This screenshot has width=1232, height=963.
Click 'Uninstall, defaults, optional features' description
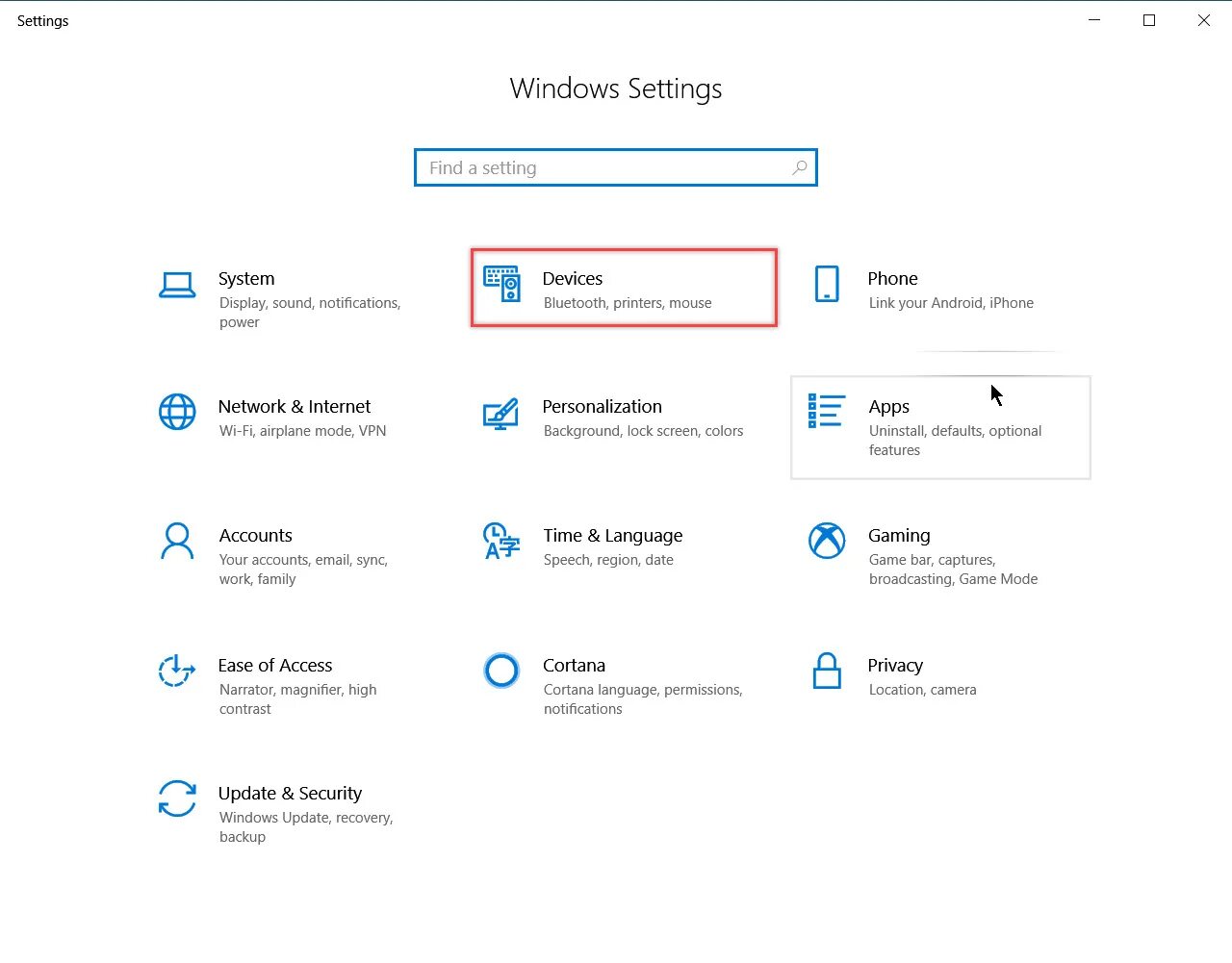(956, 441)
